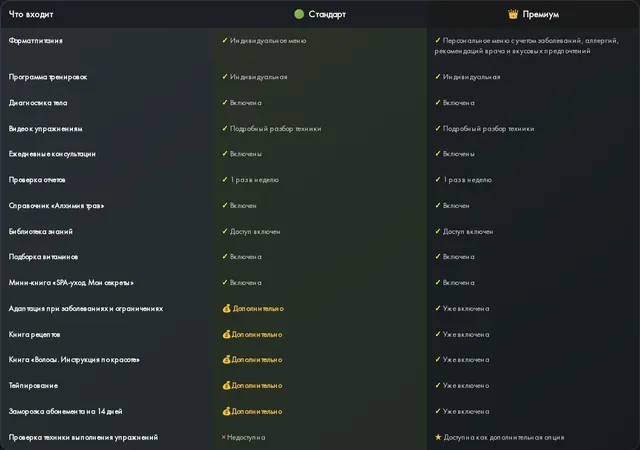The image size is (640, 450).
Task: Click Премиум Уже включено in Тейпирование row
Action: tap(466, 385)
